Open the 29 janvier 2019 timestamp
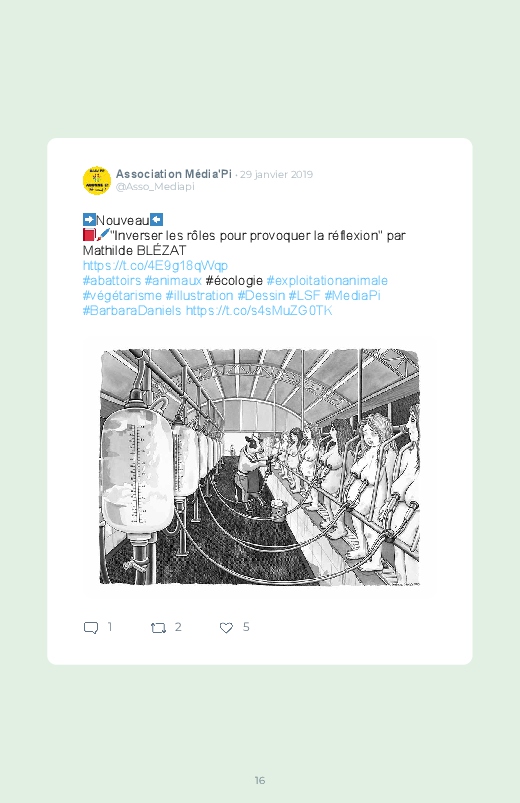Image resolution: width=520 pixels, height=803 pixels. coord(276,175)
